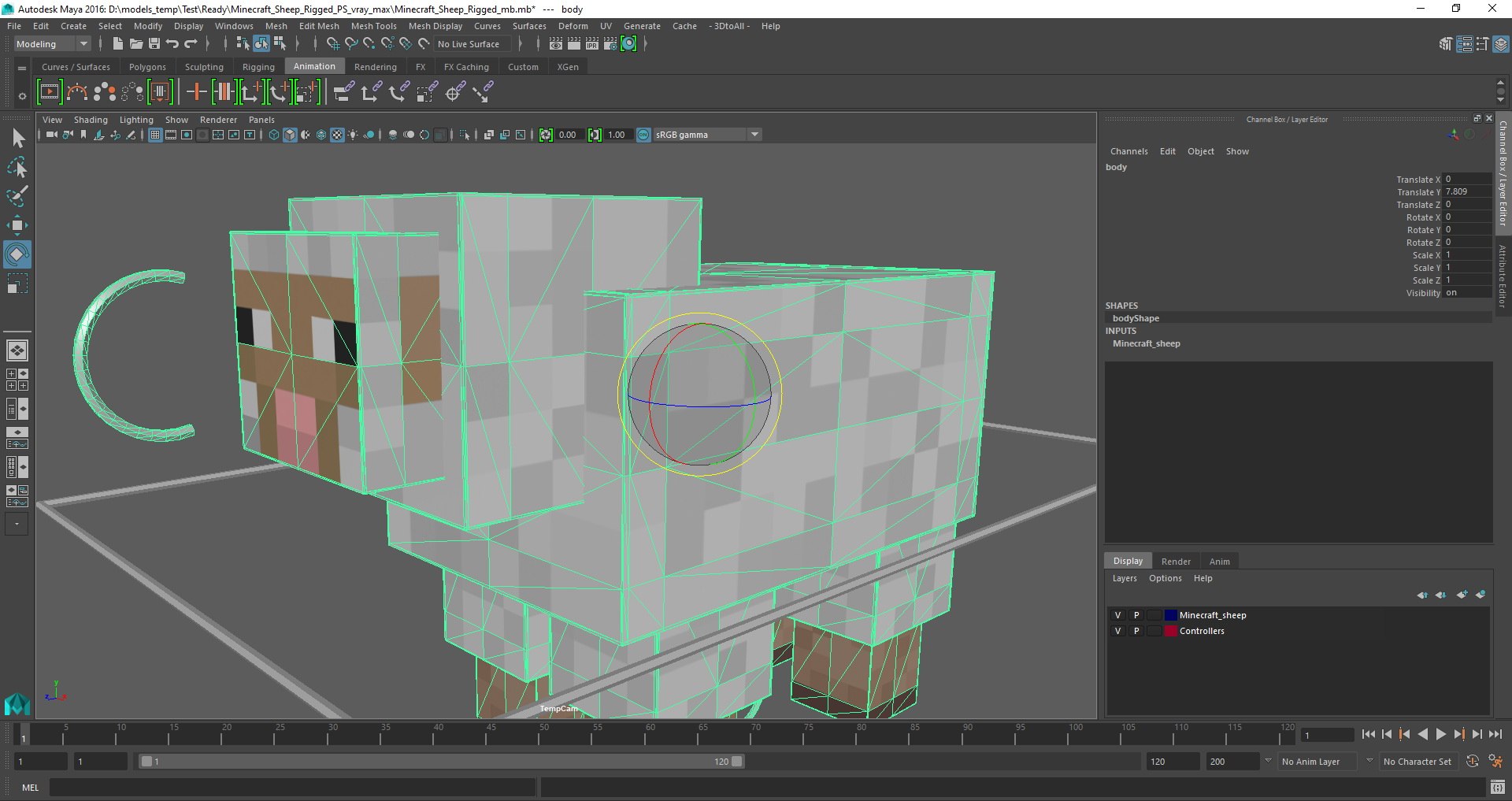Toggle Smooth shade all in viewport
Image resolution: width=1512 pixels, height=801 pixels.
(290, 135)
